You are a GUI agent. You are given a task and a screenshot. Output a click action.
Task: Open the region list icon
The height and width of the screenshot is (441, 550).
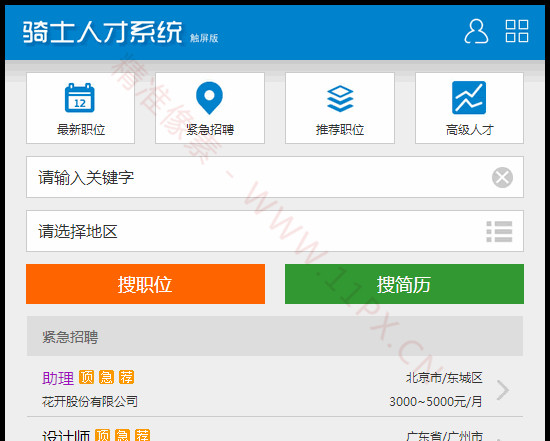pos(499,231)
